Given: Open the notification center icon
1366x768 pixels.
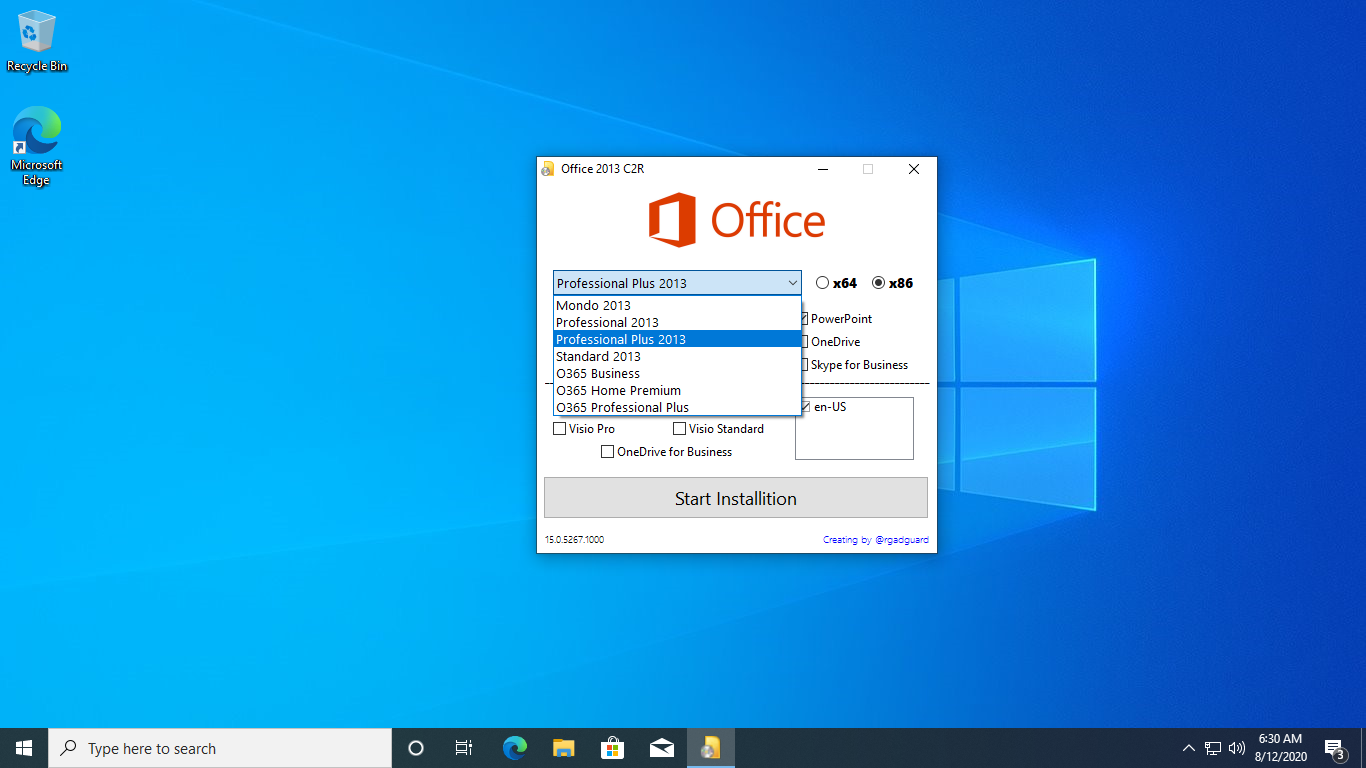Looking at the screenshot, I should (1334, 748).
